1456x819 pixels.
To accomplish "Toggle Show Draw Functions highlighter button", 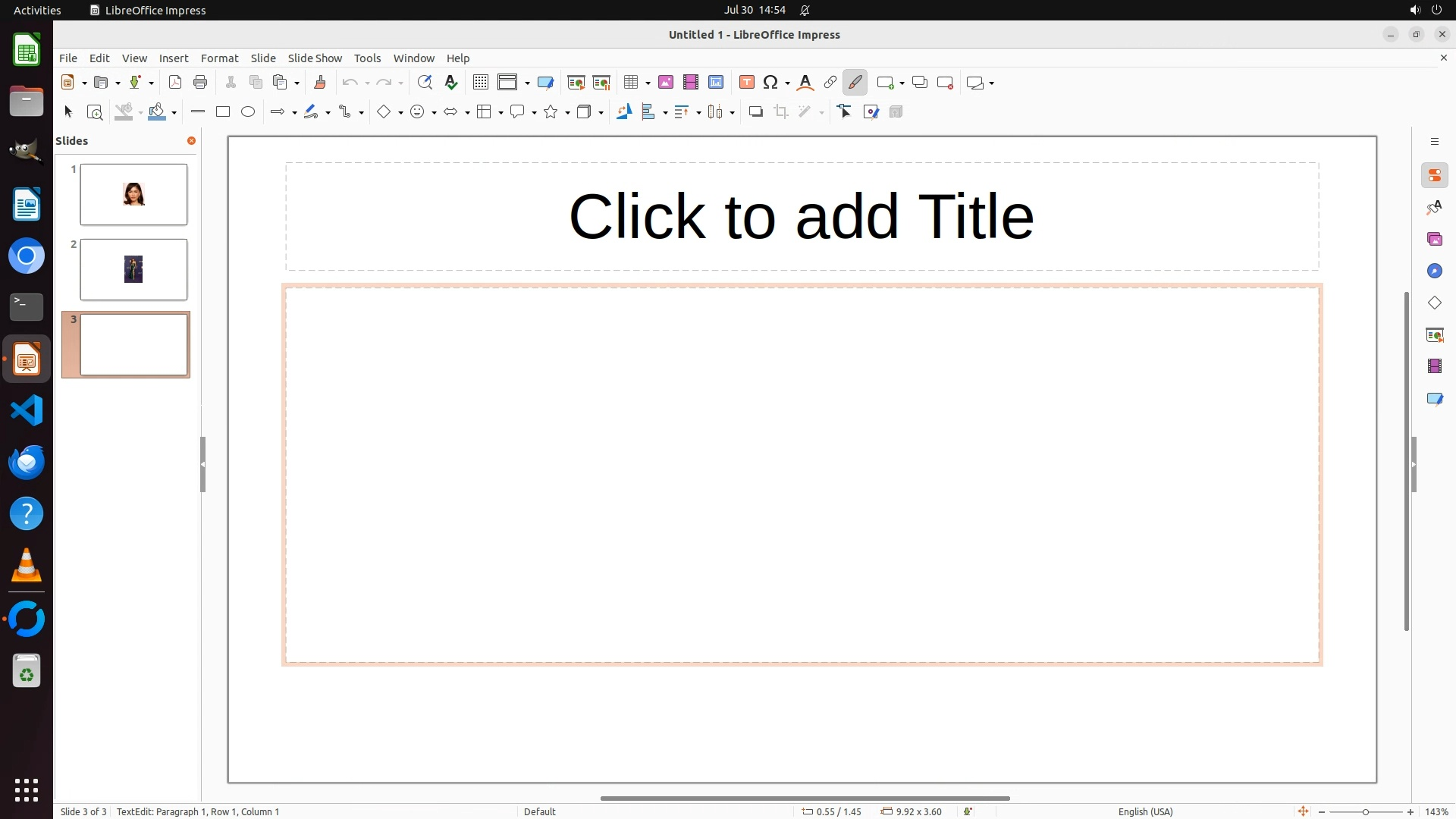I will point(855,83).
